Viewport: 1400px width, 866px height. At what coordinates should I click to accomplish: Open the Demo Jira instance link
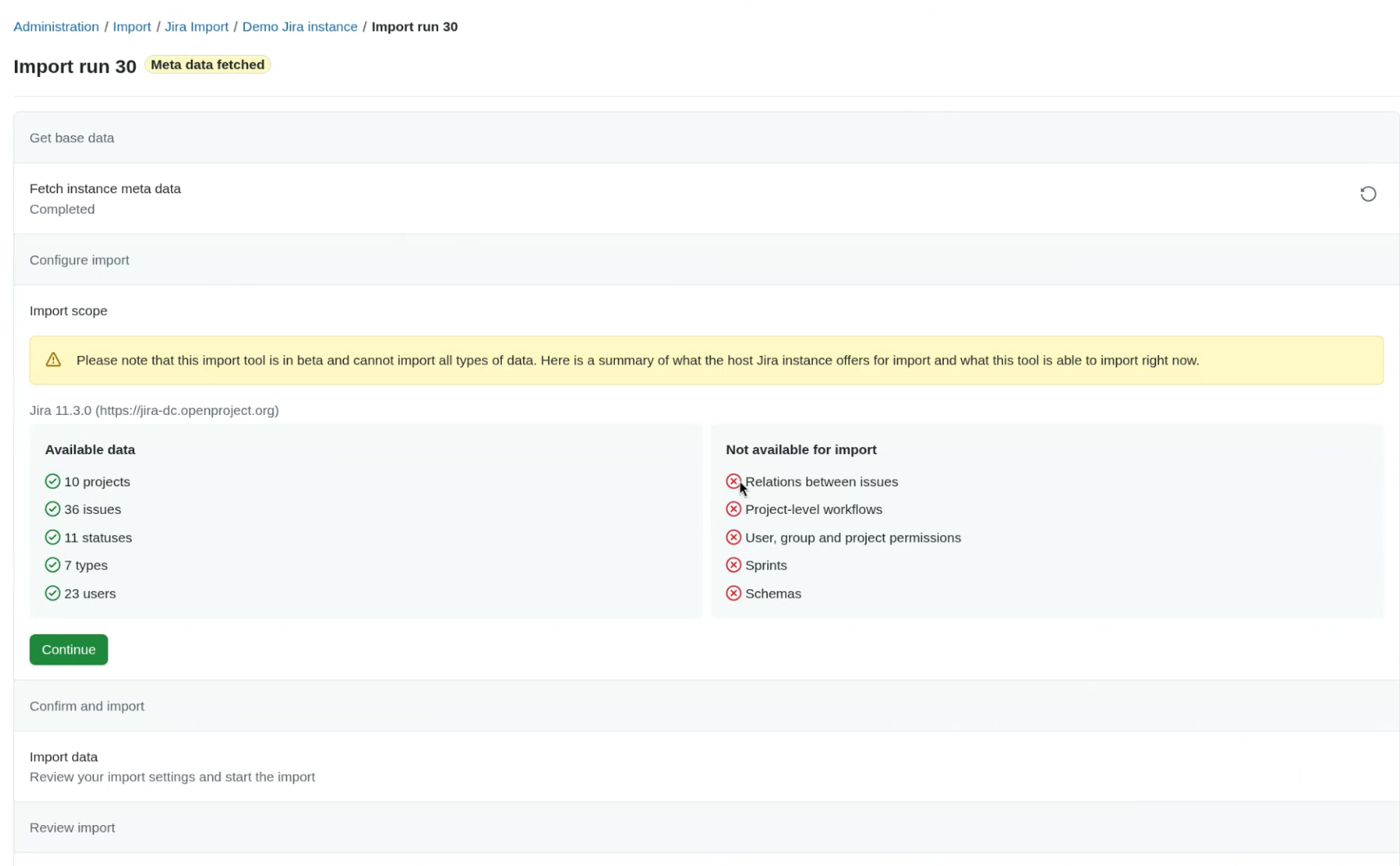[300, 26]
